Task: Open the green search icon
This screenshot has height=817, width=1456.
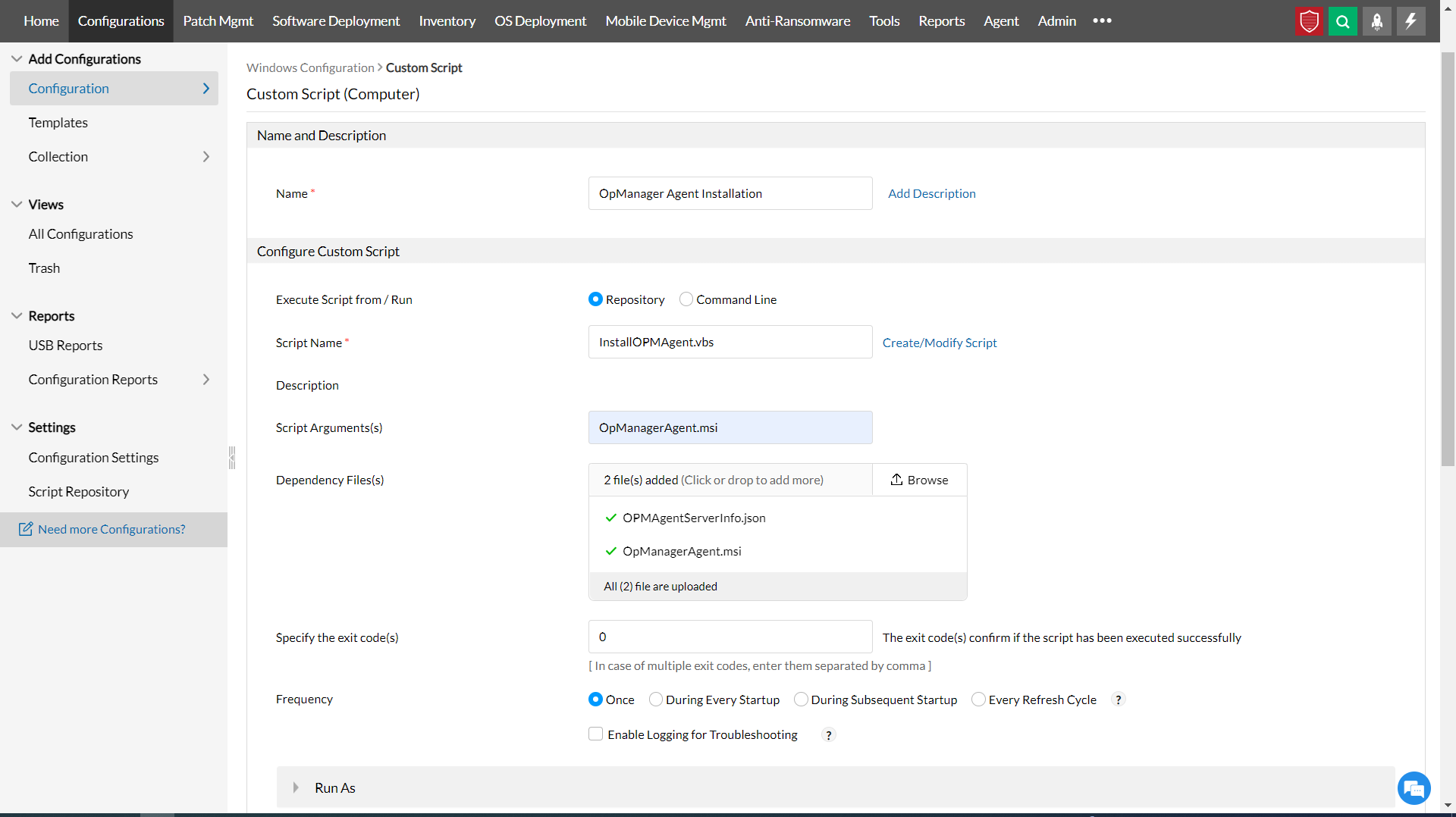Action: click(1342, 21)
